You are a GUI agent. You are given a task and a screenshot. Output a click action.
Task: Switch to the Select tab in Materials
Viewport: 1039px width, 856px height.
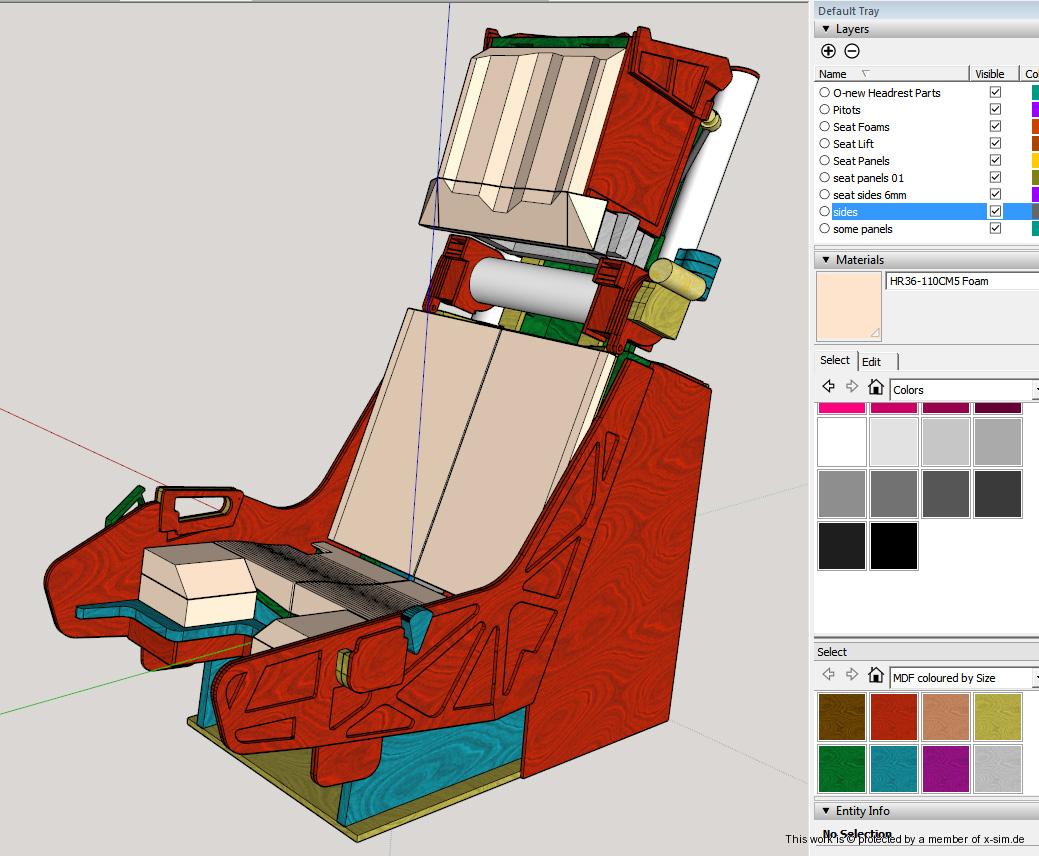pyautogui.click(x=834, y=360)
